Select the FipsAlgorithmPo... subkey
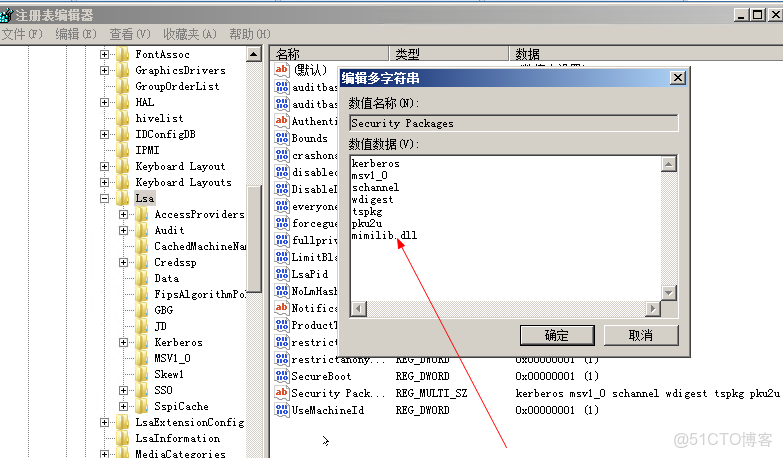This screenshot has height=458, width=783. click(200, 294)
